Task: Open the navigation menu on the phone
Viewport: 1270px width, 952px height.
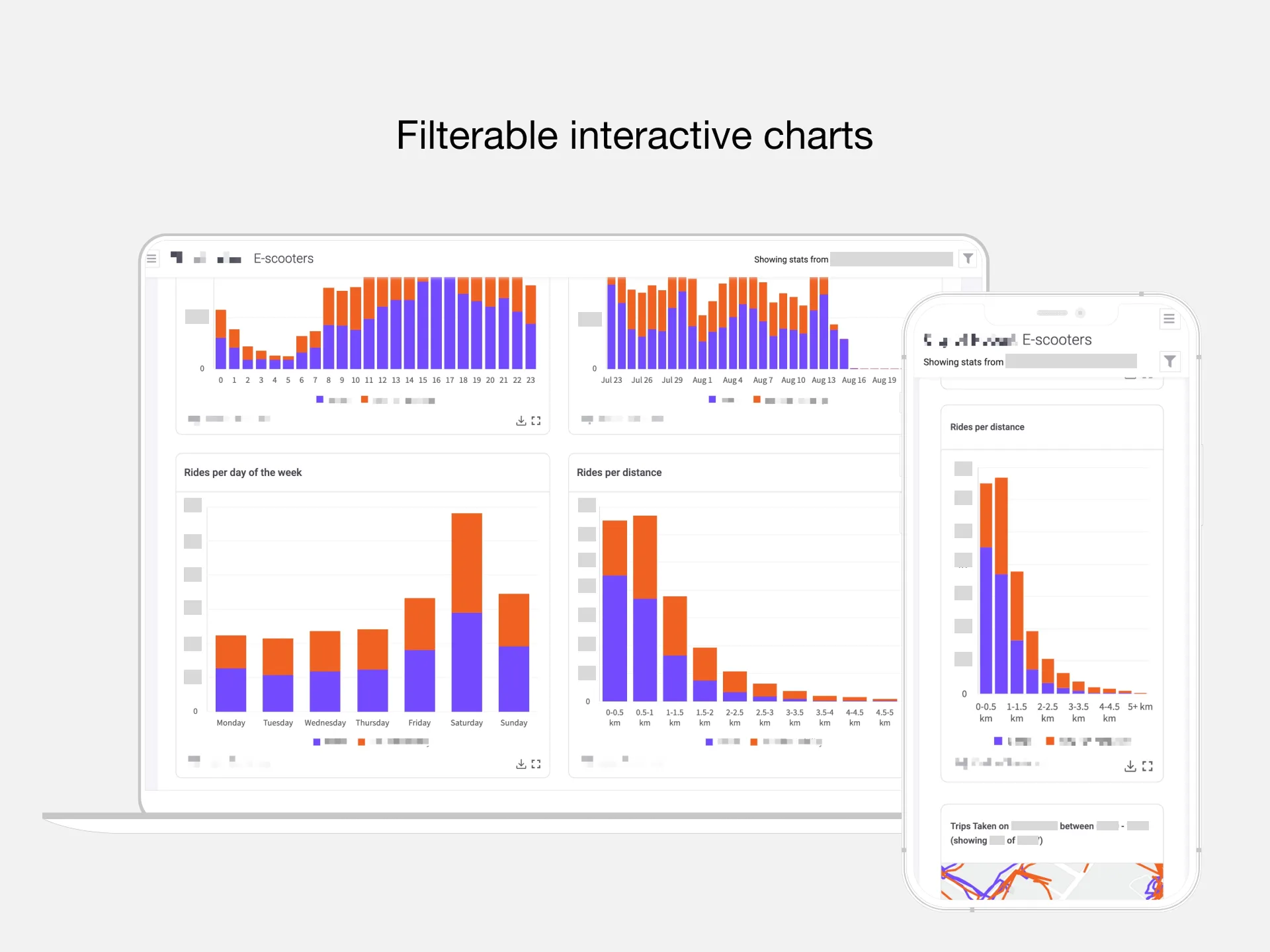Action: pyautogui.click(x=1169, y=319)
